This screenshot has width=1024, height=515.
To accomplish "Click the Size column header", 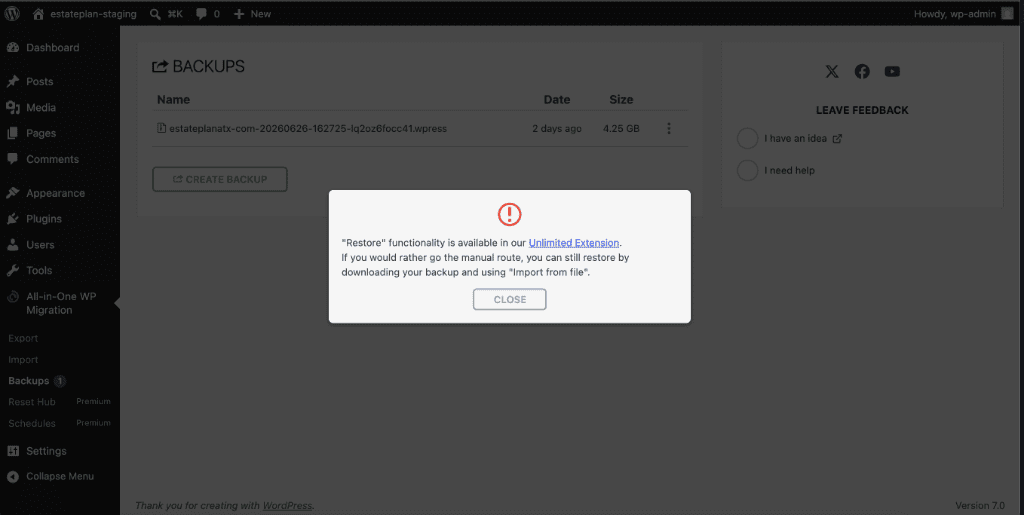I will [x=621, y=100].
